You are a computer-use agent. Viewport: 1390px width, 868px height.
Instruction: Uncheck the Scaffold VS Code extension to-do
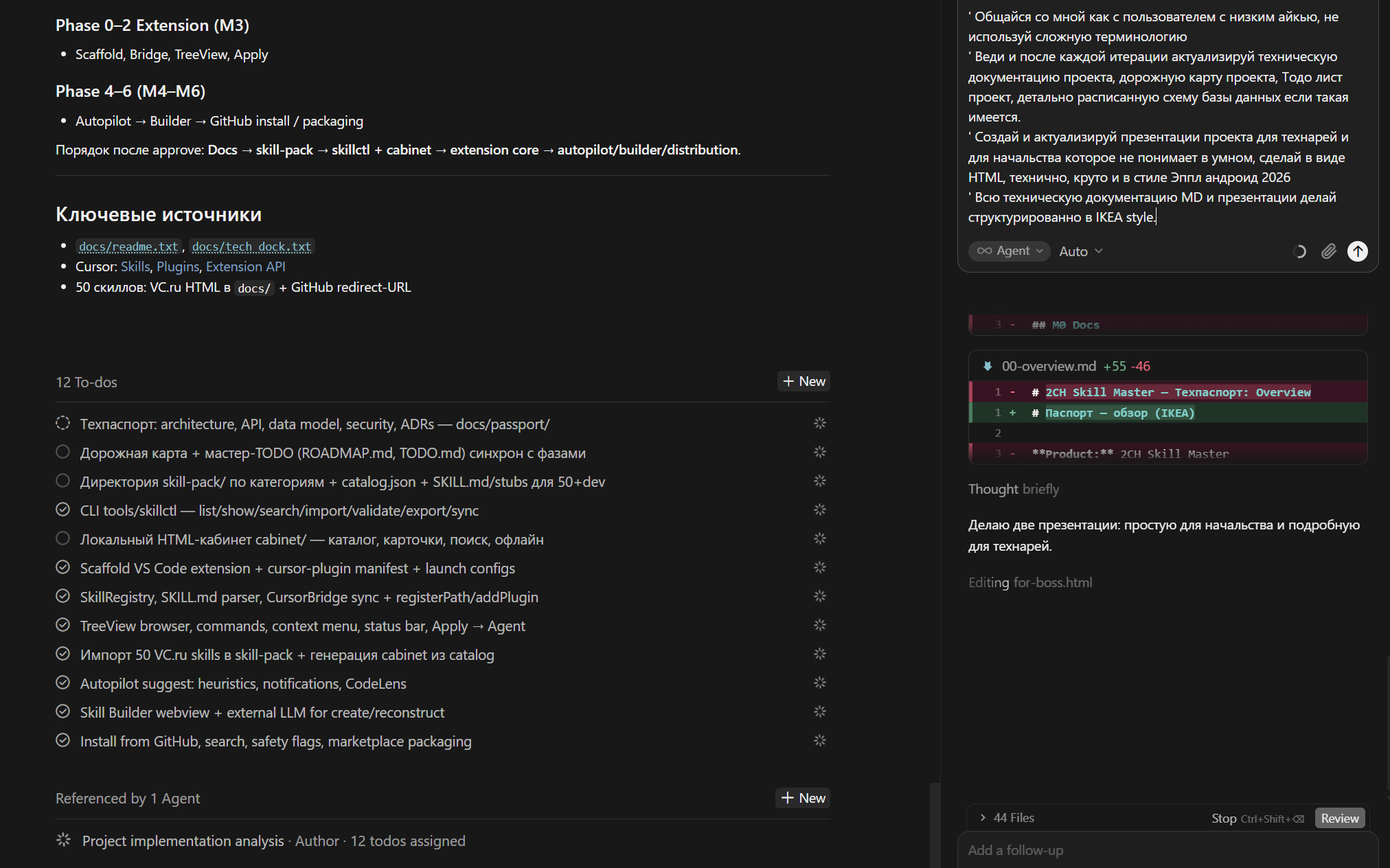tap(62, 567)
